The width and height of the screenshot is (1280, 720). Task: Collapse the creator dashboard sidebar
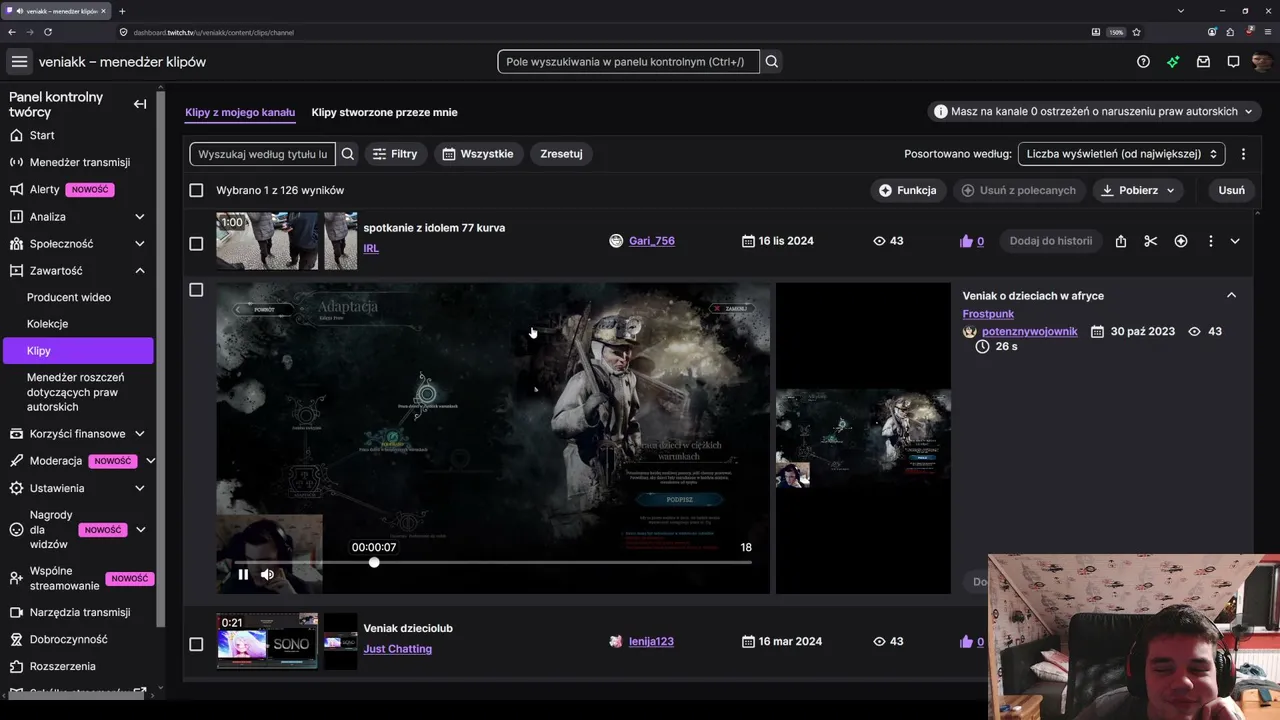[140, 104]
